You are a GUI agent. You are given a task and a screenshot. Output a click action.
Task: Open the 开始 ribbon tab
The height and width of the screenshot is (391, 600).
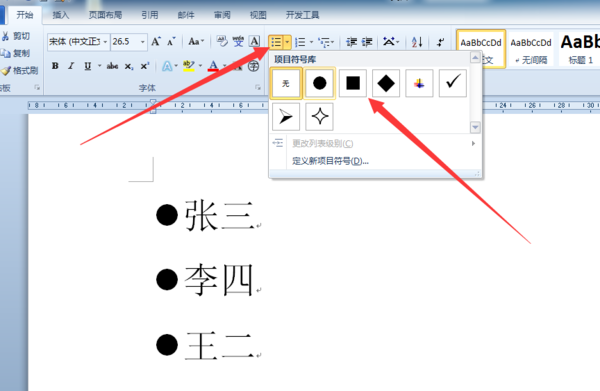(x=24, y=15)
